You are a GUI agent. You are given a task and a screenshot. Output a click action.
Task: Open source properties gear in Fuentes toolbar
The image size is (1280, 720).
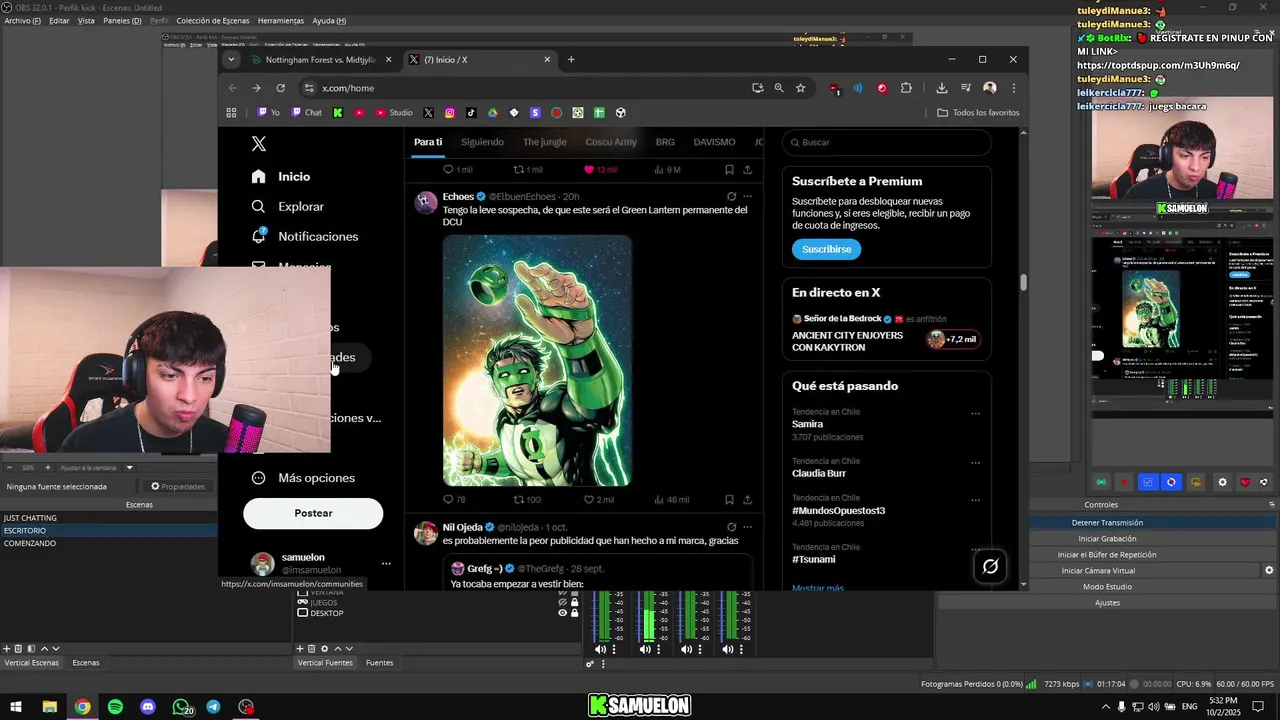(x=324, y=649)
